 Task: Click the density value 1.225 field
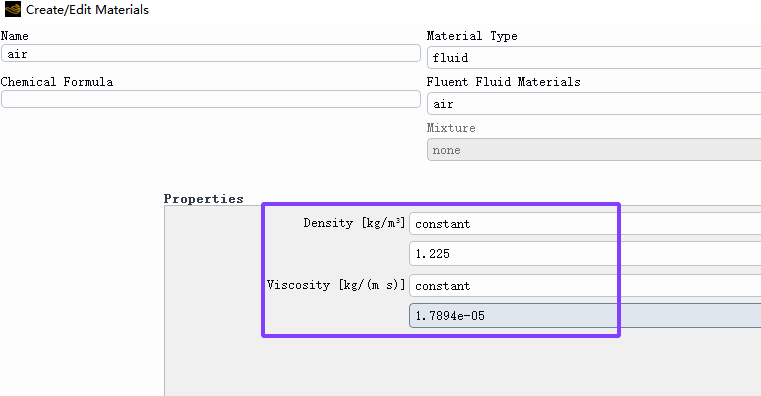click(585, 254)
